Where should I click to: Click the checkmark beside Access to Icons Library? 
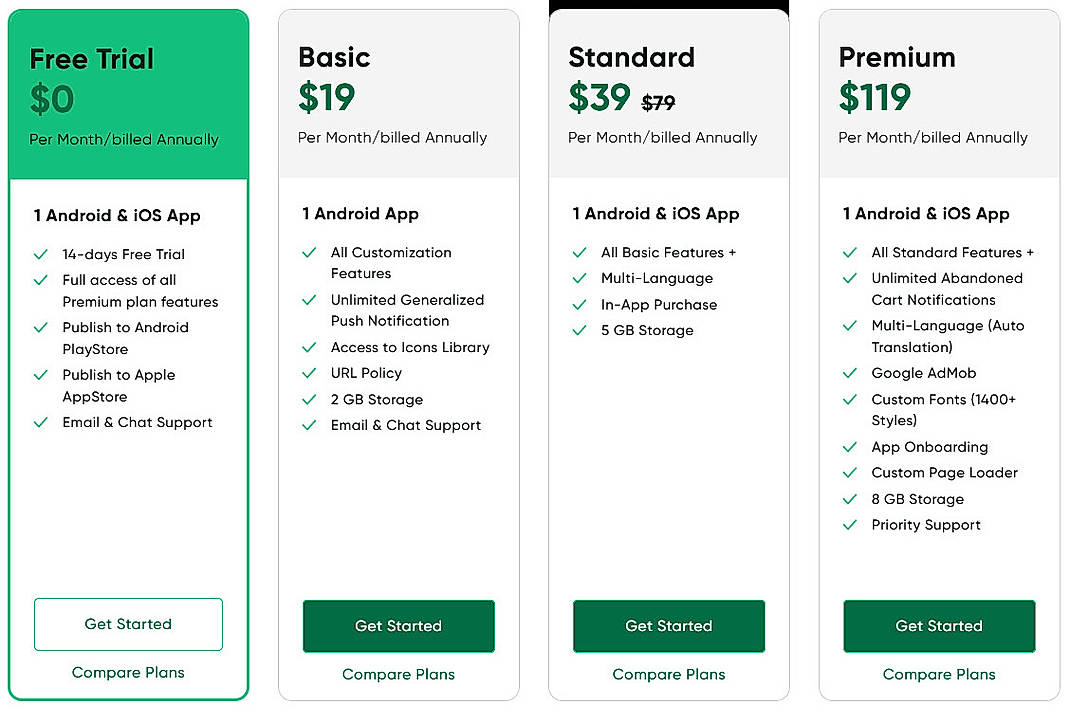(309, 348)
